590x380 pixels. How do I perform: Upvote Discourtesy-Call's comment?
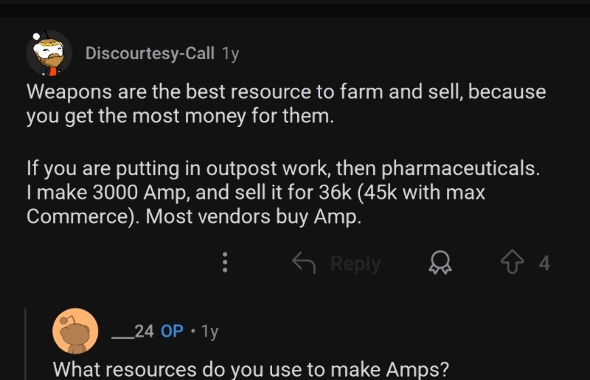(512, 262)
